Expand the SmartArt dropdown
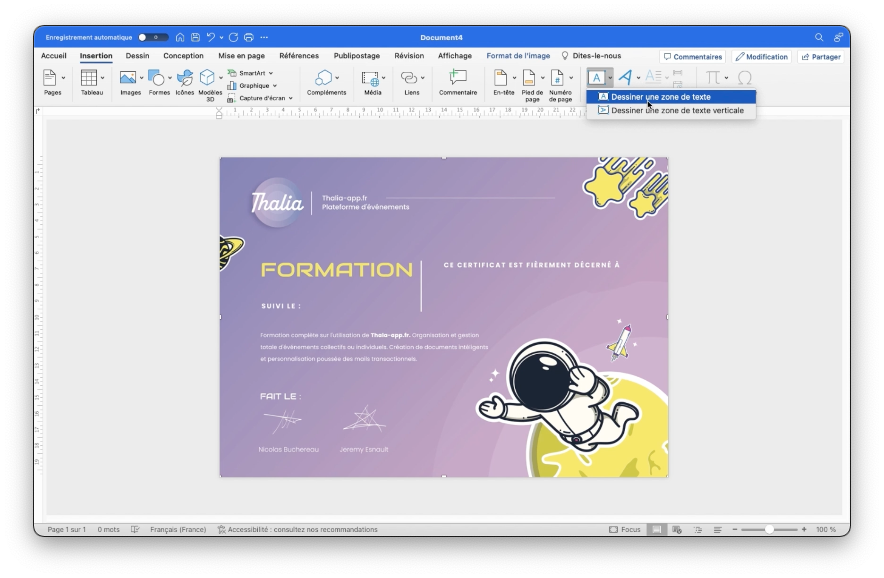The image size is (884, 578). (x=270, y=73)
